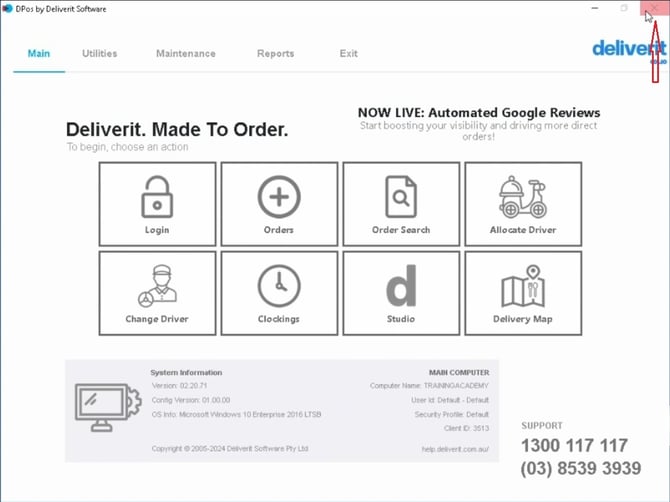
Task: Open the Orders plus-circle tile
Action: (279, 204)
